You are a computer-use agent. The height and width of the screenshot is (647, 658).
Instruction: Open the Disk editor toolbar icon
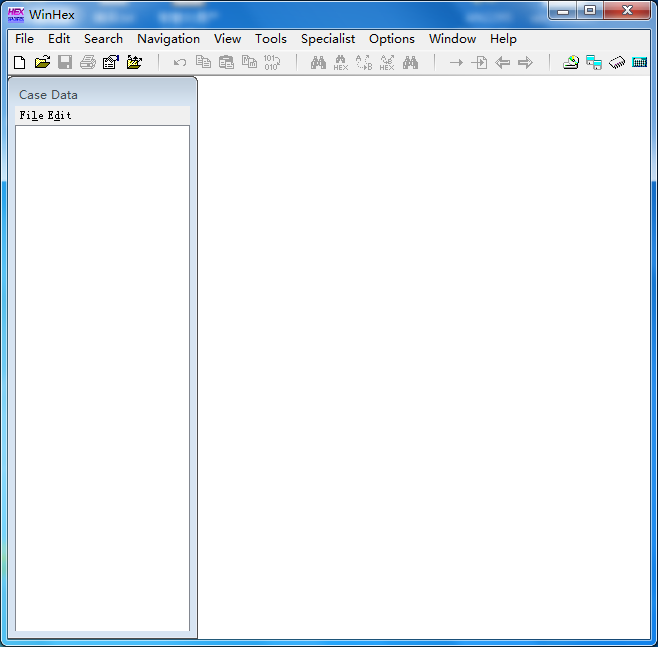click(x=571, y=63)
